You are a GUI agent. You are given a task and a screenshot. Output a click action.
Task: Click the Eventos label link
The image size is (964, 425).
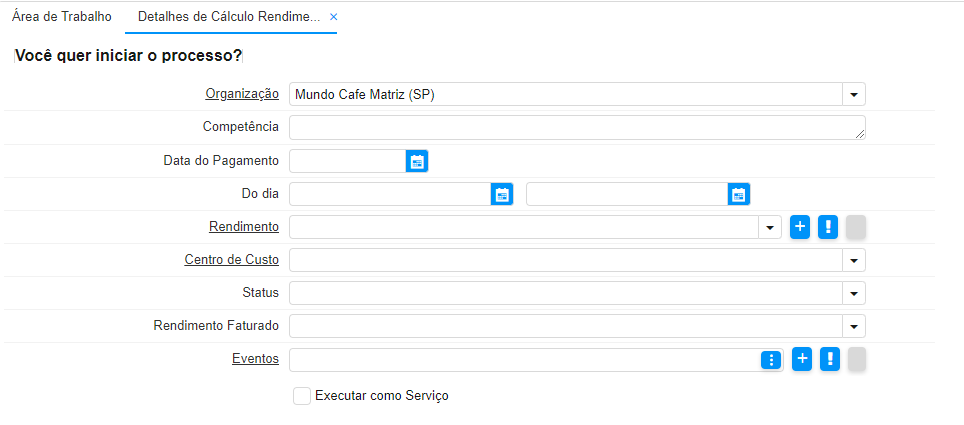pos(256,358)
